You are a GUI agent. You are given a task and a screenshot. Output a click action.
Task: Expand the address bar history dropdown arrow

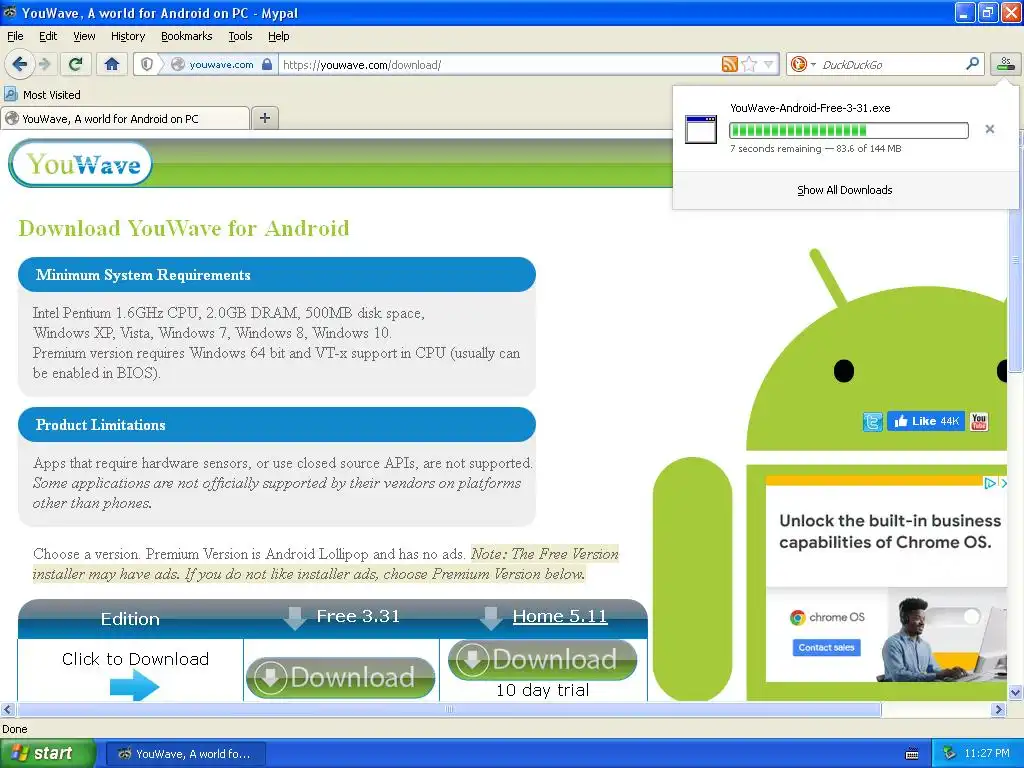click(x=769, y=64)
